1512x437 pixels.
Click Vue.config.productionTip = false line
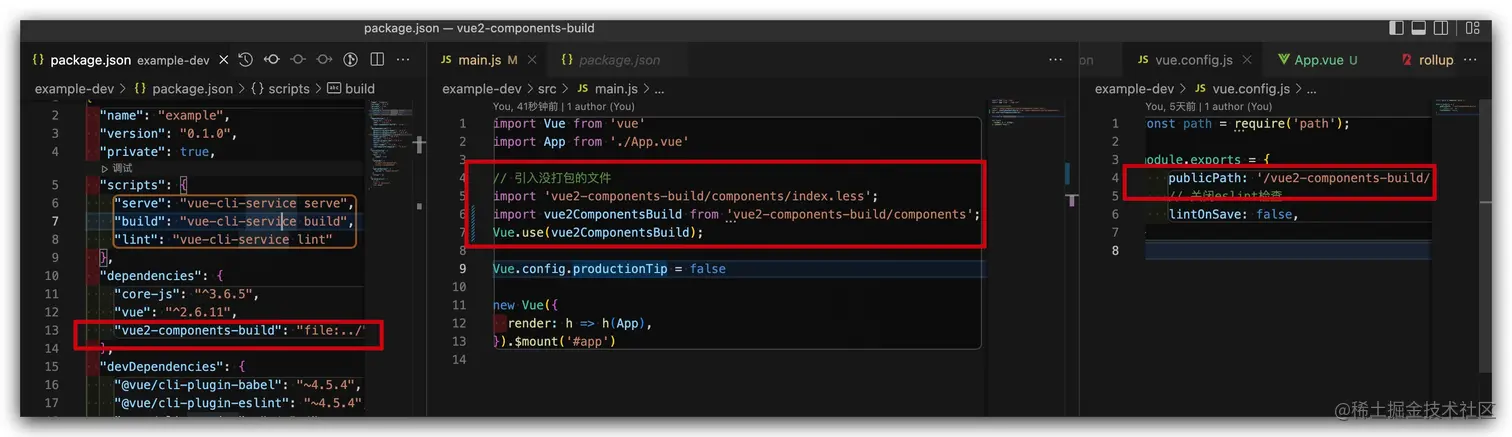(x=609, y=269)
